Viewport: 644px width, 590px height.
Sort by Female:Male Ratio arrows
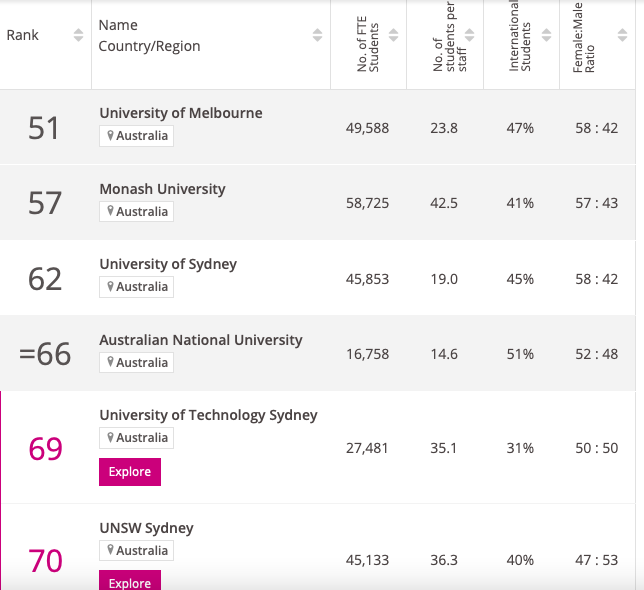623,35
